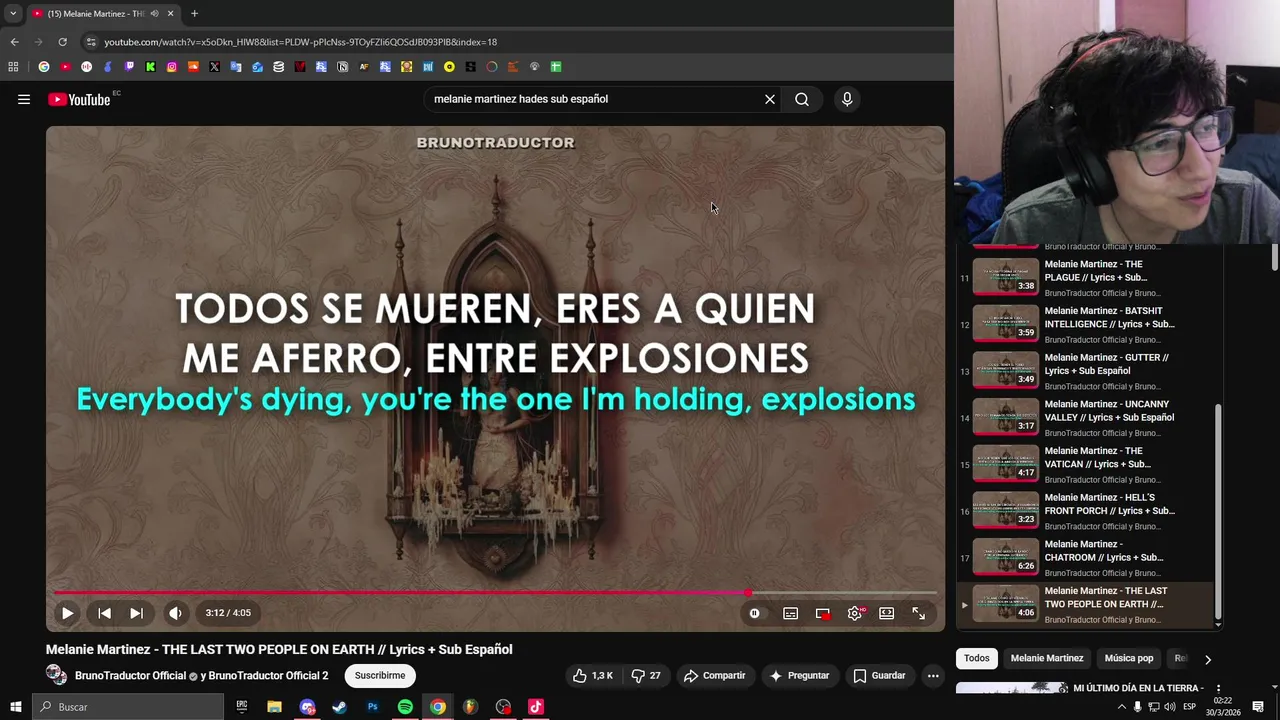
Task: Click the Chrome address bar URL
Action: tap(300, 42)
